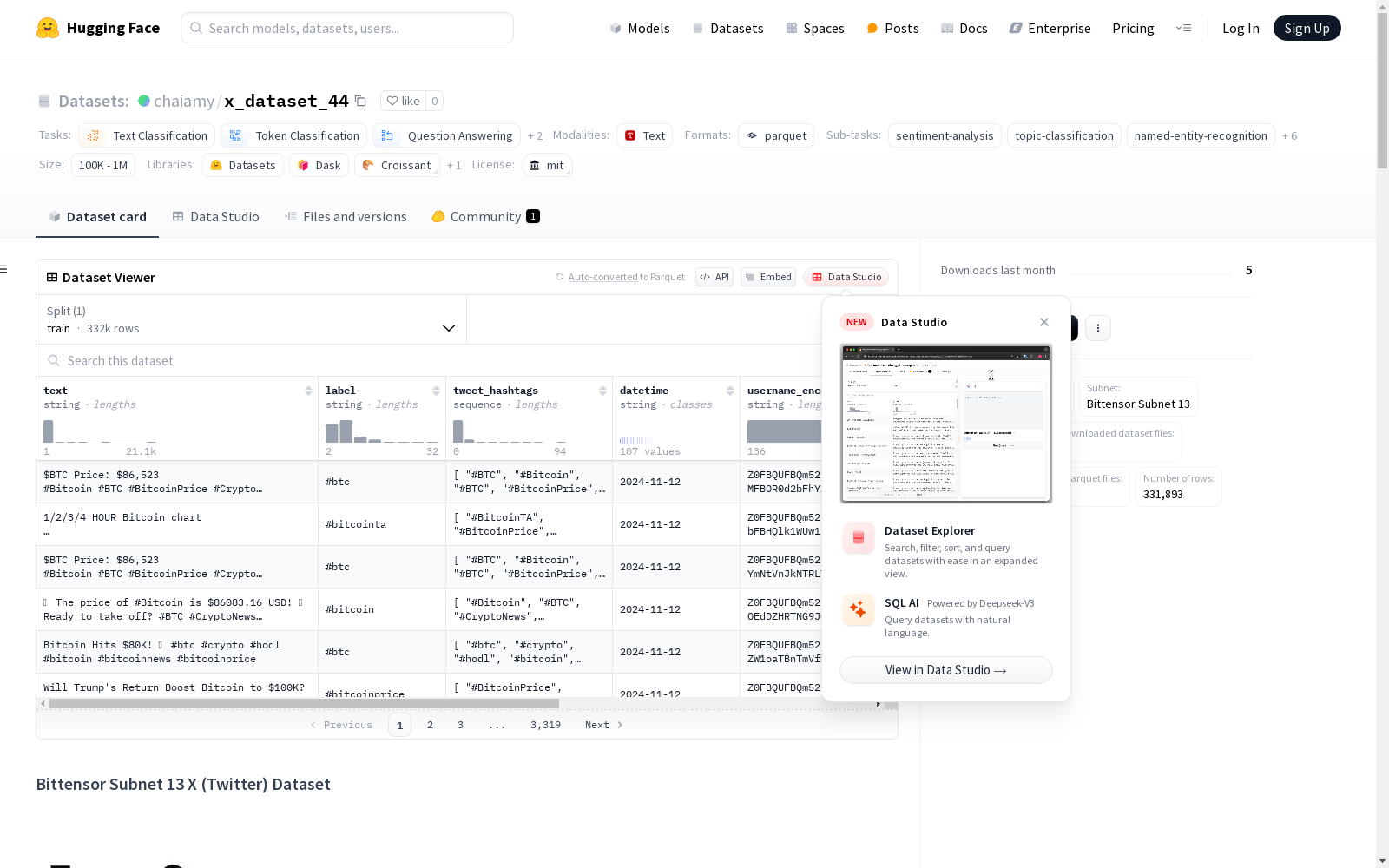Select the sentiment-analysis sub-task tag
This screenshot has width=1389, height=868.
point(945,135)
